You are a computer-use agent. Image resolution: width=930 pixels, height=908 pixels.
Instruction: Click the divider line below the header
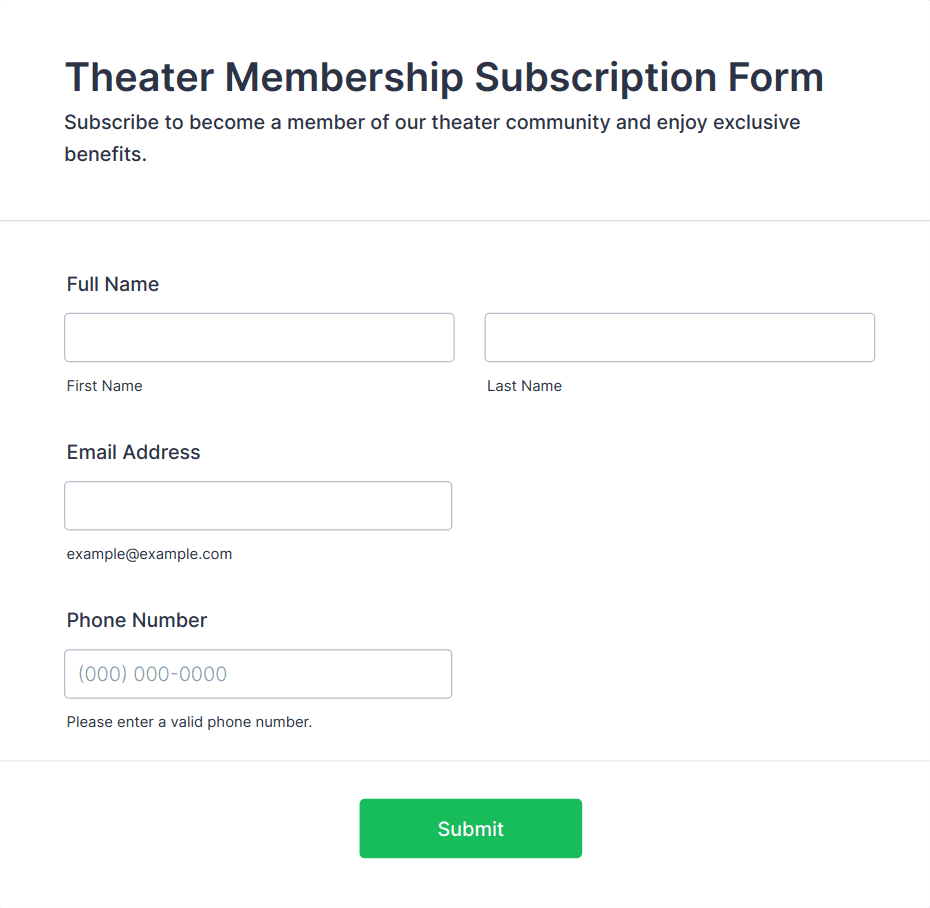tap(465, 220)
